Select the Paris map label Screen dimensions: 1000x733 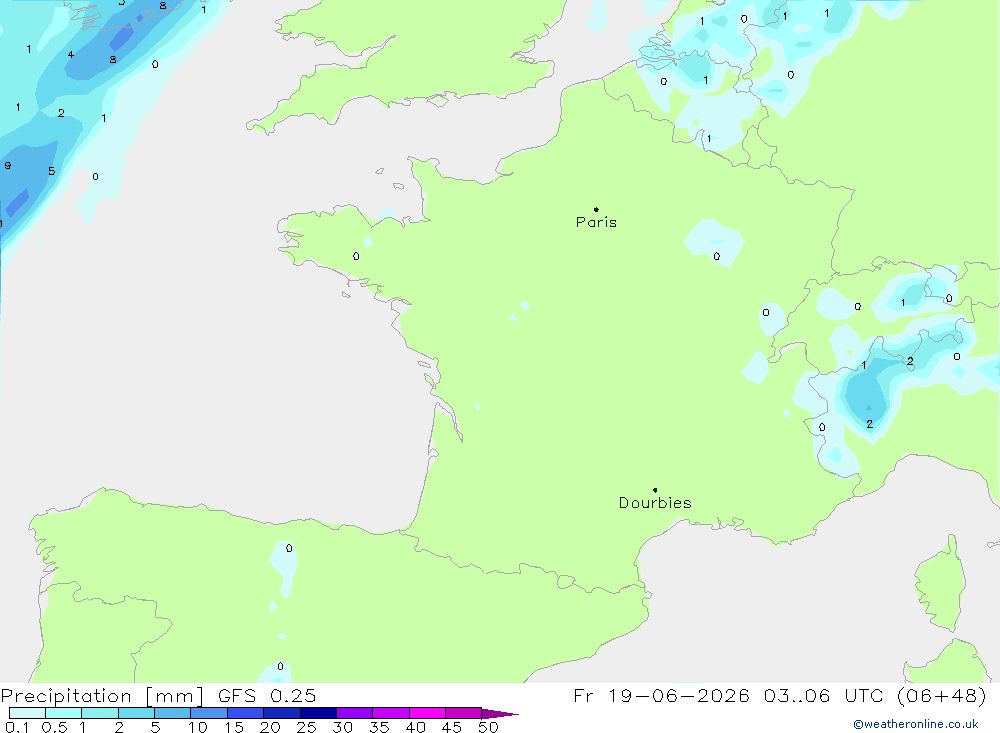(596, 222)
